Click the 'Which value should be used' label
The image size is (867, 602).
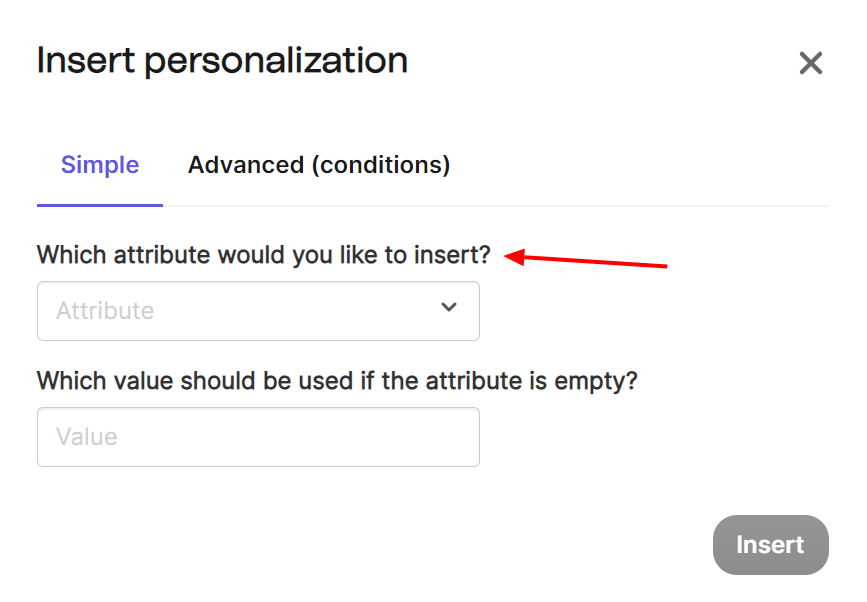[337, 381]
